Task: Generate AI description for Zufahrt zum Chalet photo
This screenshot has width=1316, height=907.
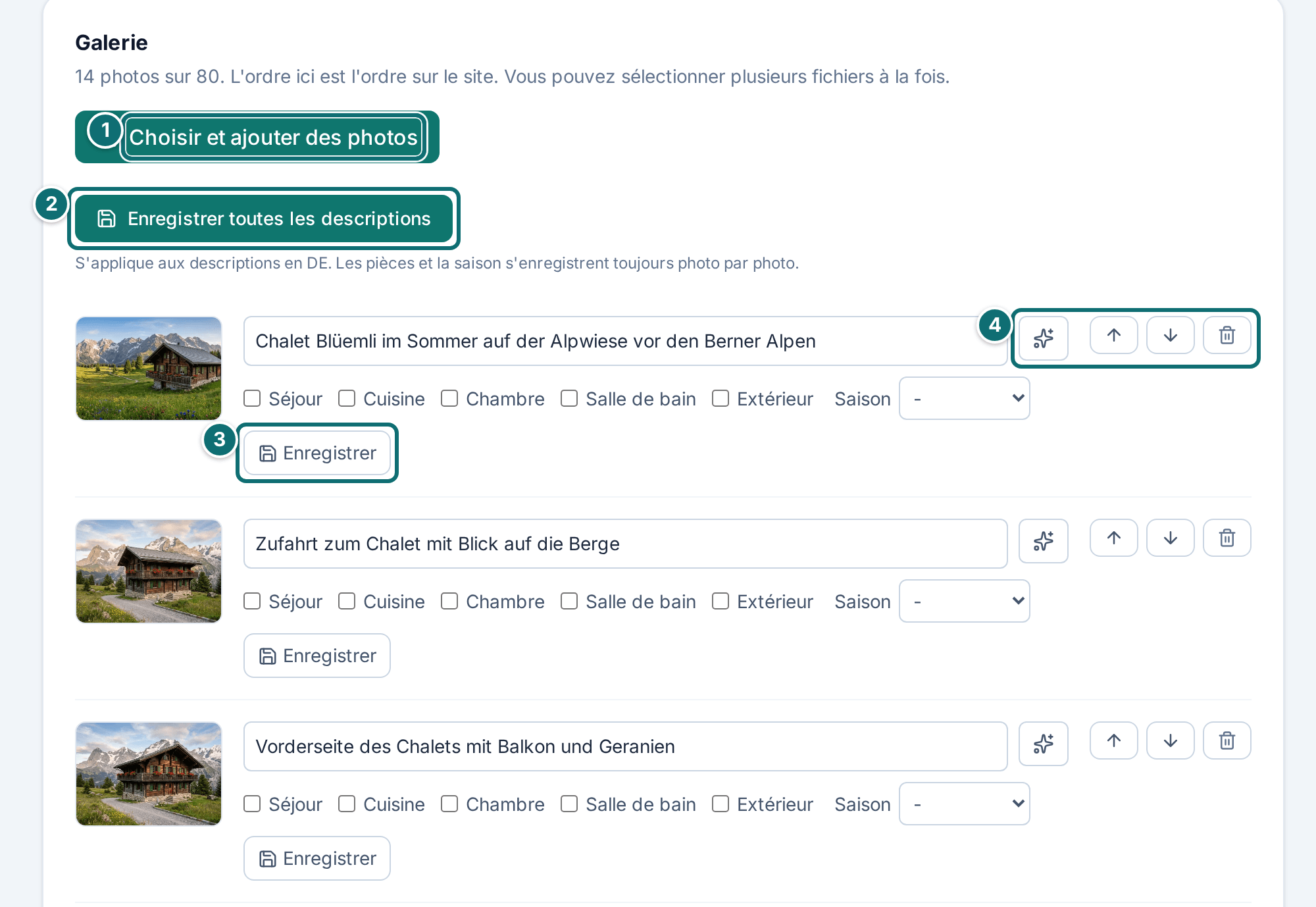Action: point(1043,541)
